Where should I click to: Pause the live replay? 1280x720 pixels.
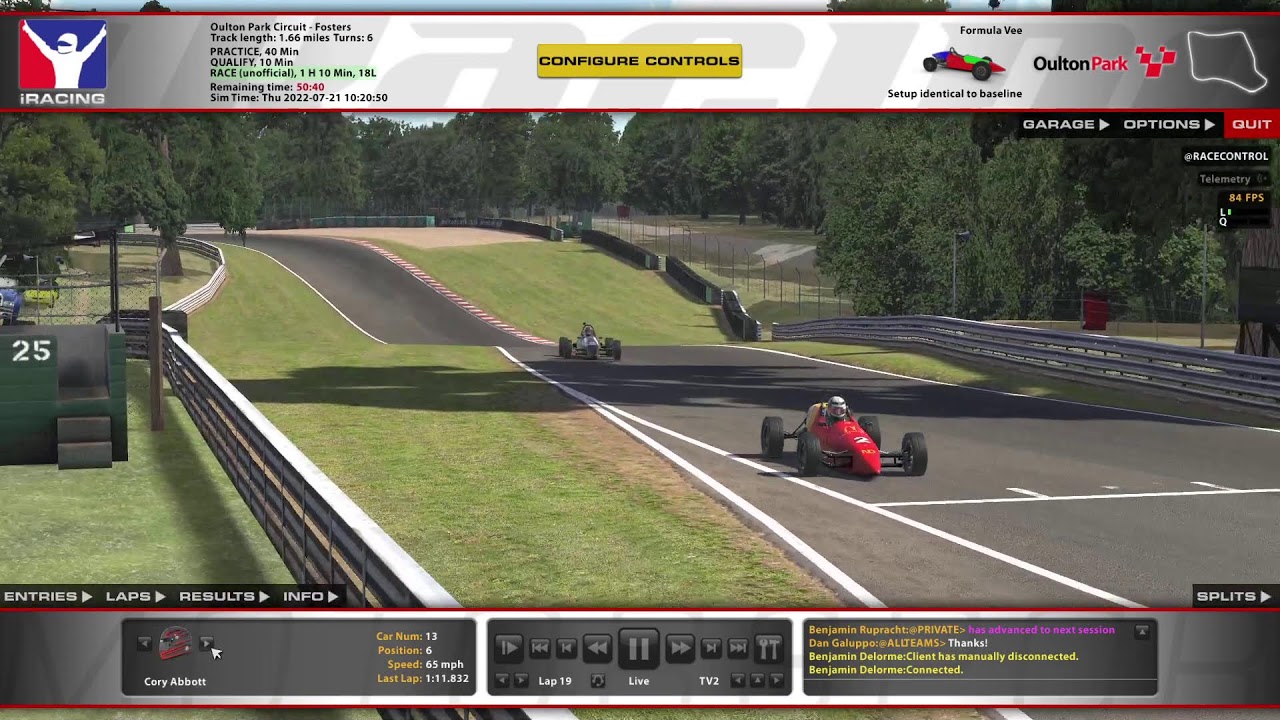click(x=638, y=649)
